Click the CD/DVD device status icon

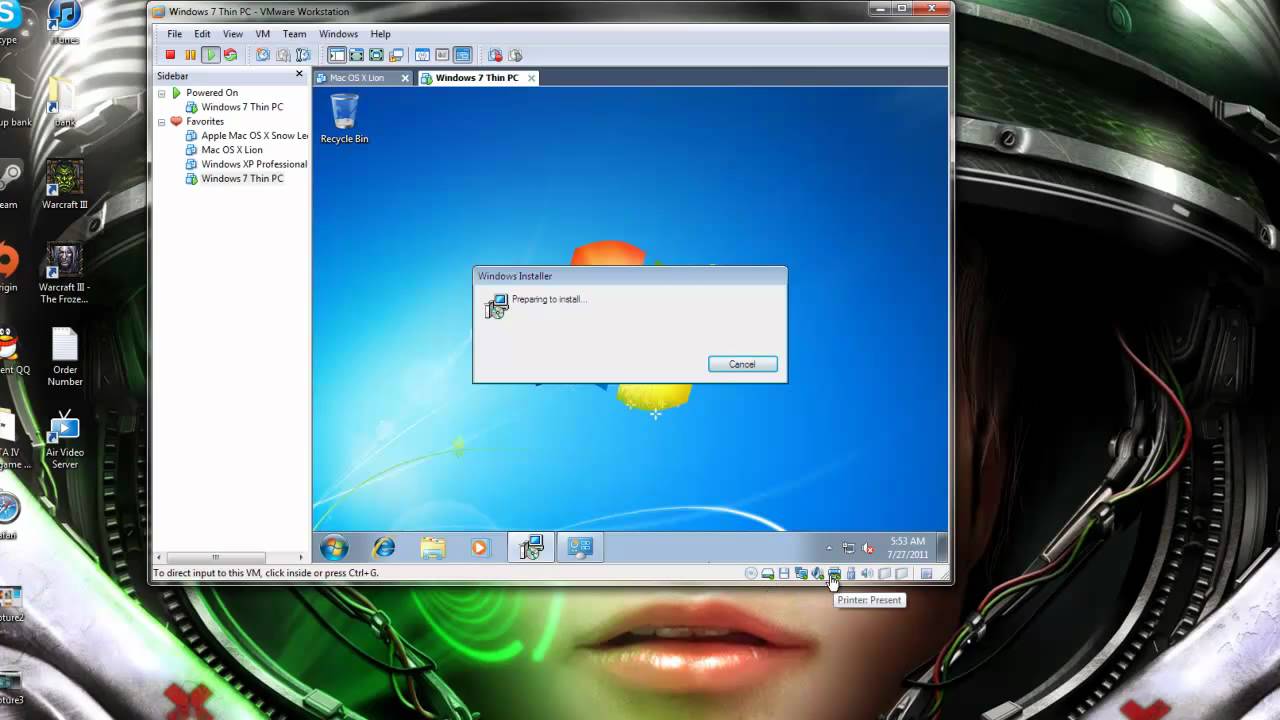click(751, 573)
